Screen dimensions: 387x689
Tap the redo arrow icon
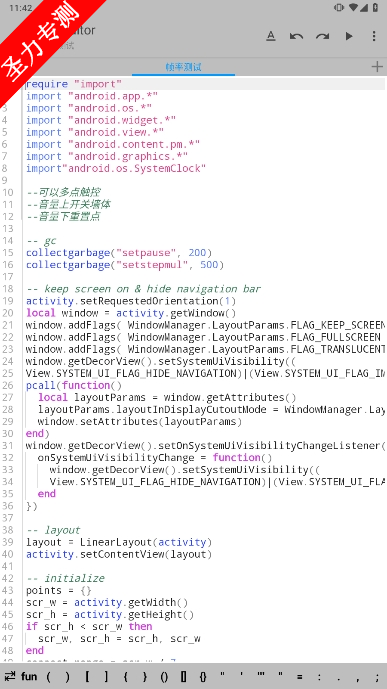click(322, 36)
